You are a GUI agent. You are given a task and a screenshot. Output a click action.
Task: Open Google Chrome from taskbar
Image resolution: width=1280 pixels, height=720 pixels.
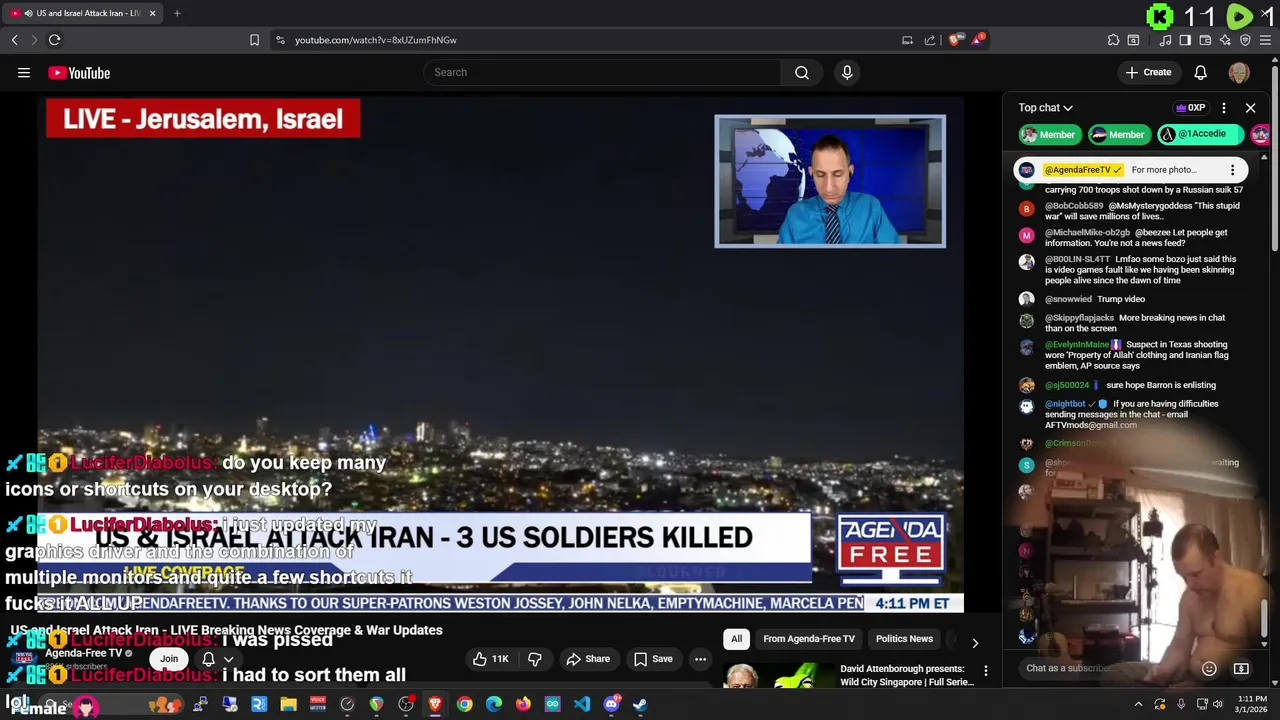[x=464, y=704]
